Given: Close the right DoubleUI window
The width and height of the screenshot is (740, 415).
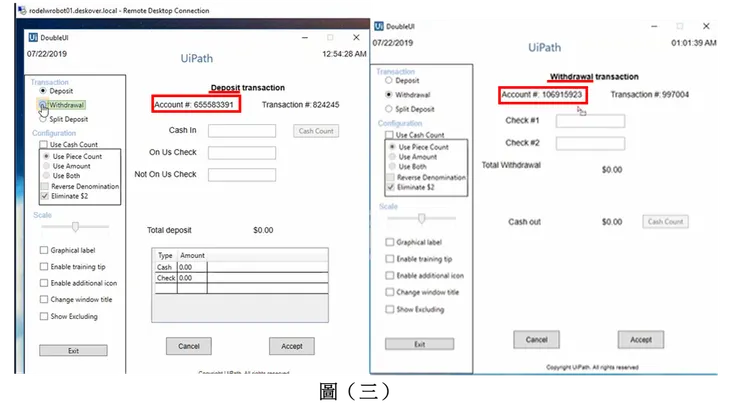Looking at the screenshot, I should coord(706,26).
